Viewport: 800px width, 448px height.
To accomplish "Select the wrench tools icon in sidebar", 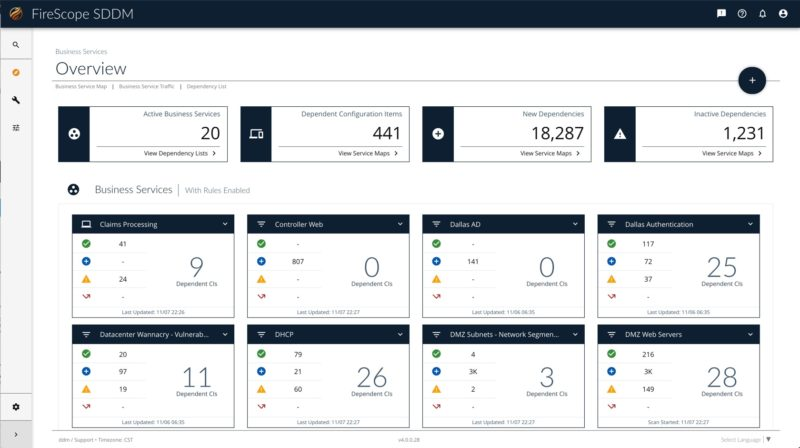I will (x=16, y=100).
